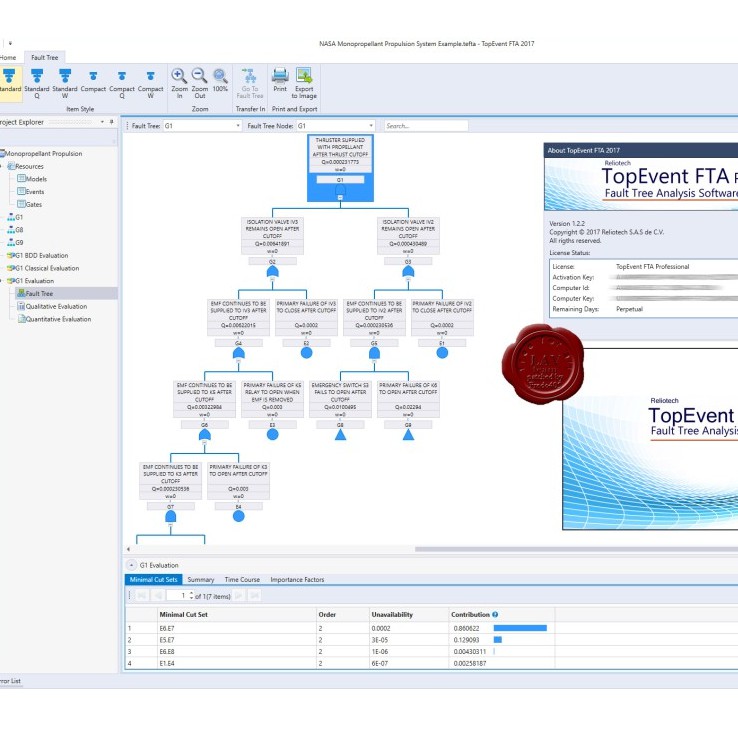Open the Importance Factors tab
The width and height of the screenshot is (738, 738).
(x=297, y=579)
